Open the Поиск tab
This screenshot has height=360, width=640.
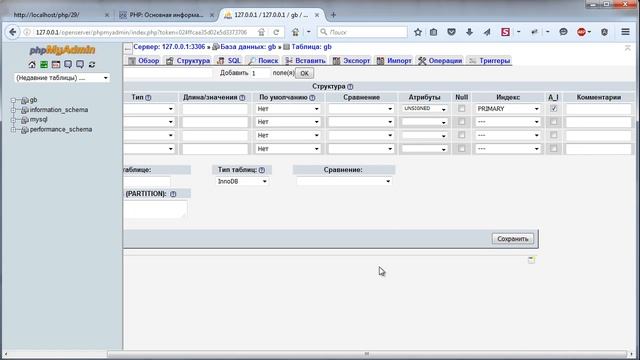(x=263, y=60)
